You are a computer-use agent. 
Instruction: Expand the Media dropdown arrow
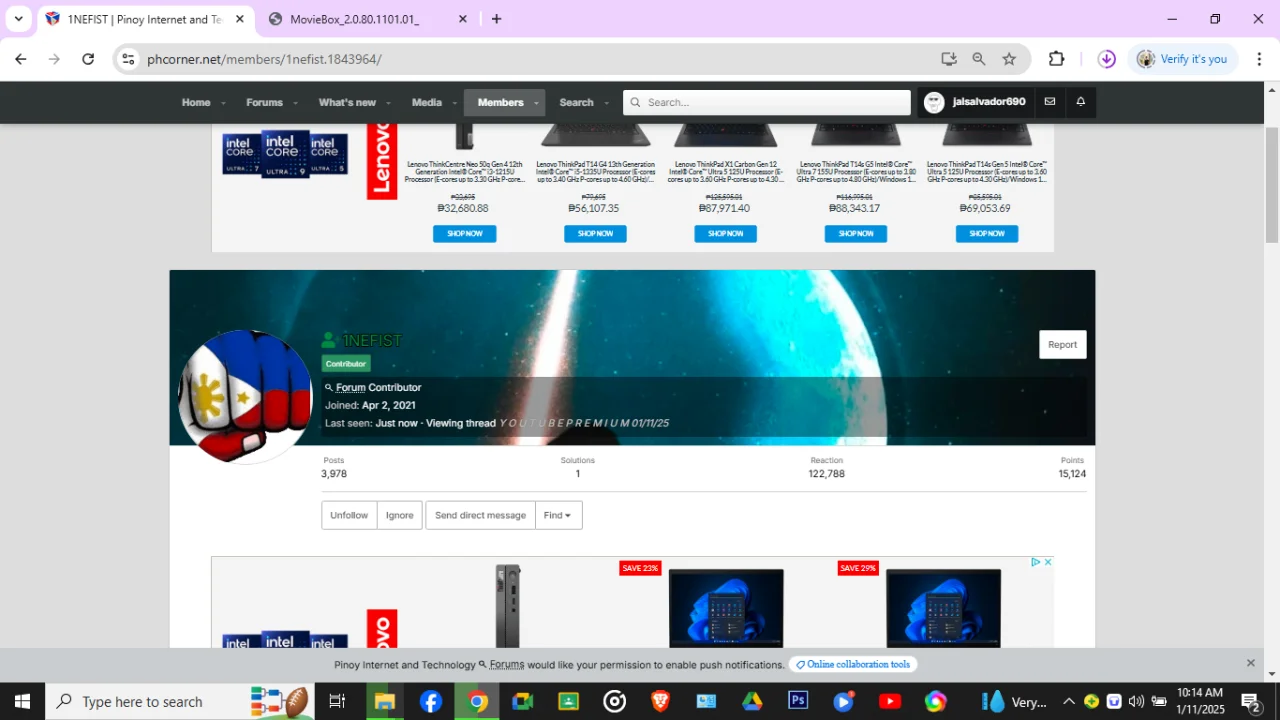pyautogui.click(x=454, y=103)
